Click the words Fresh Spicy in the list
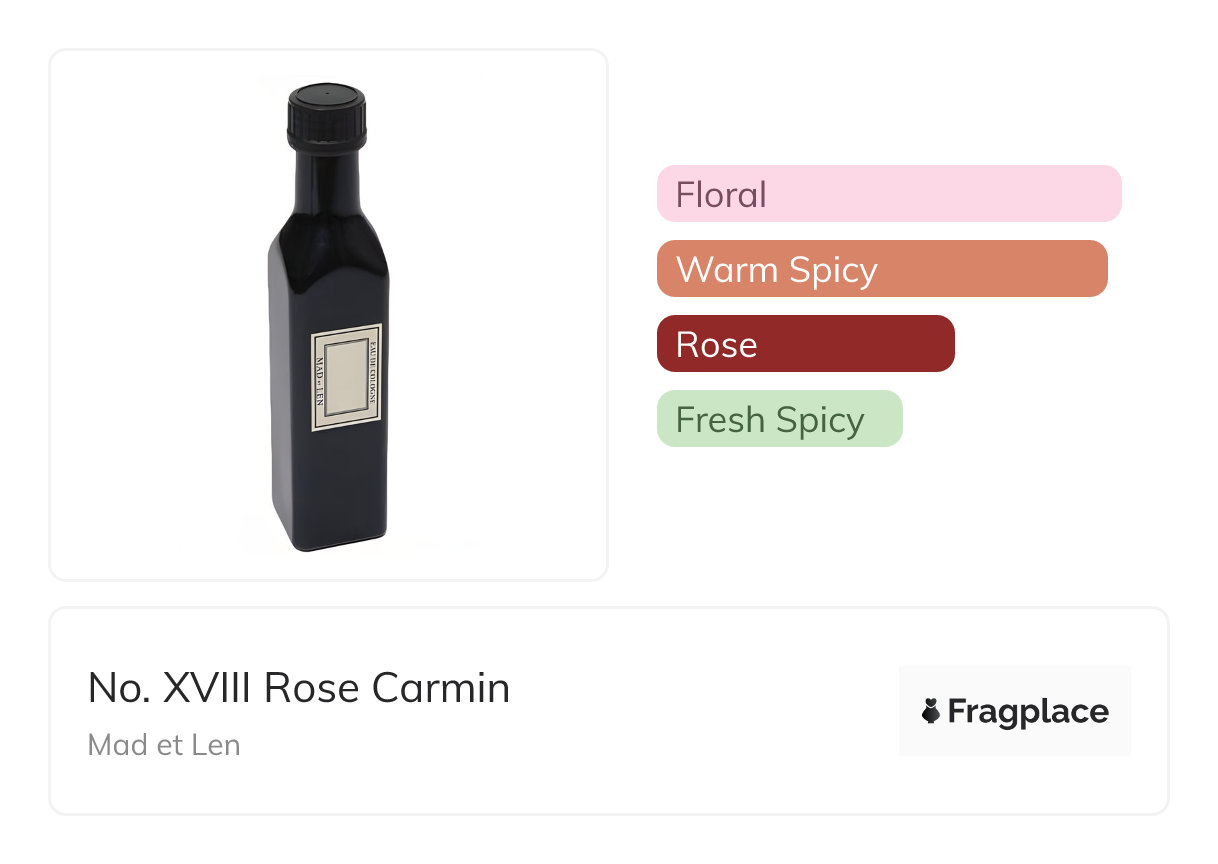The image size is (1218, 864). [769, 419]
